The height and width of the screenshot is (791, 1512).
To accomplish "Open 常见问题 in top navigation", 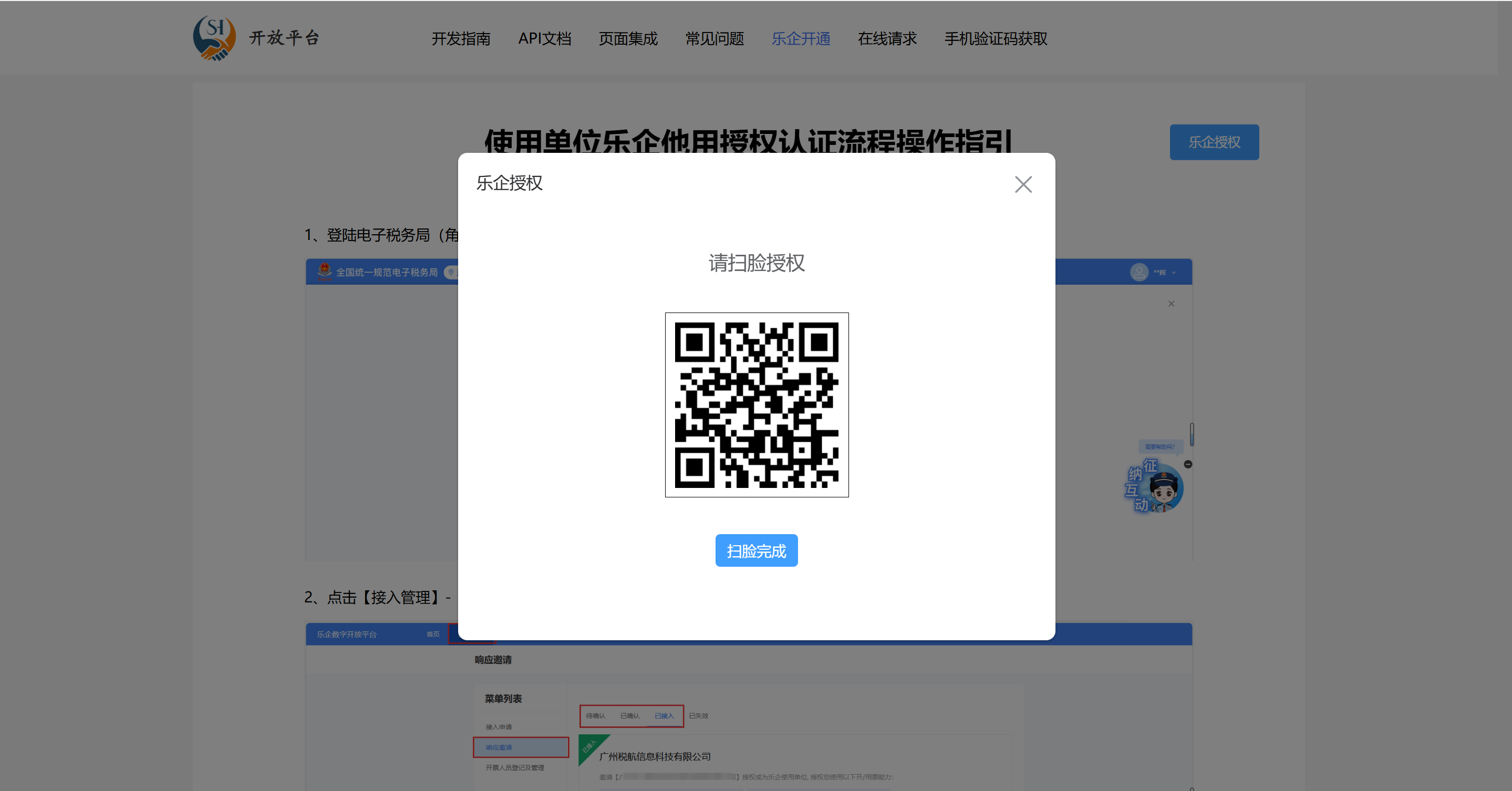I will coord(714,39).
